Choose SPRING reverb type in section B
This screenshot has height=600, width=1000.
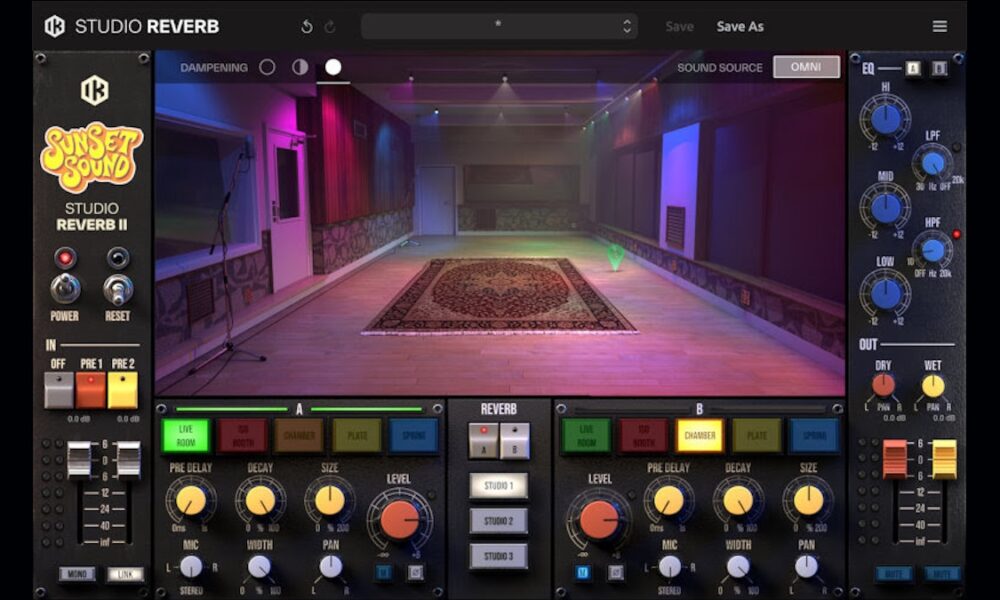click(814, 436)
